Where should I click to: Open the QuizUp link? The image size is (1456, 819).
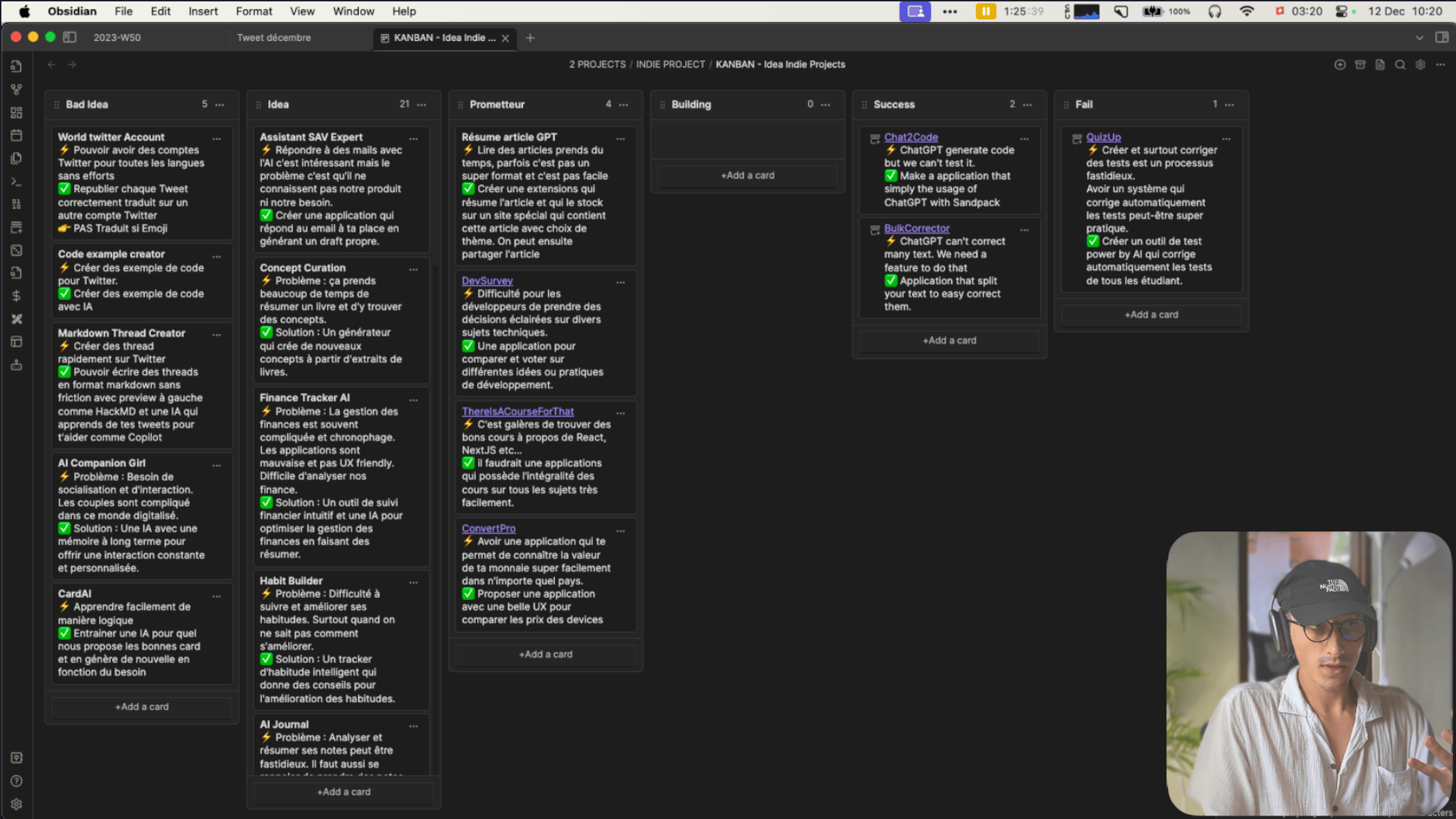(1103, 137)
